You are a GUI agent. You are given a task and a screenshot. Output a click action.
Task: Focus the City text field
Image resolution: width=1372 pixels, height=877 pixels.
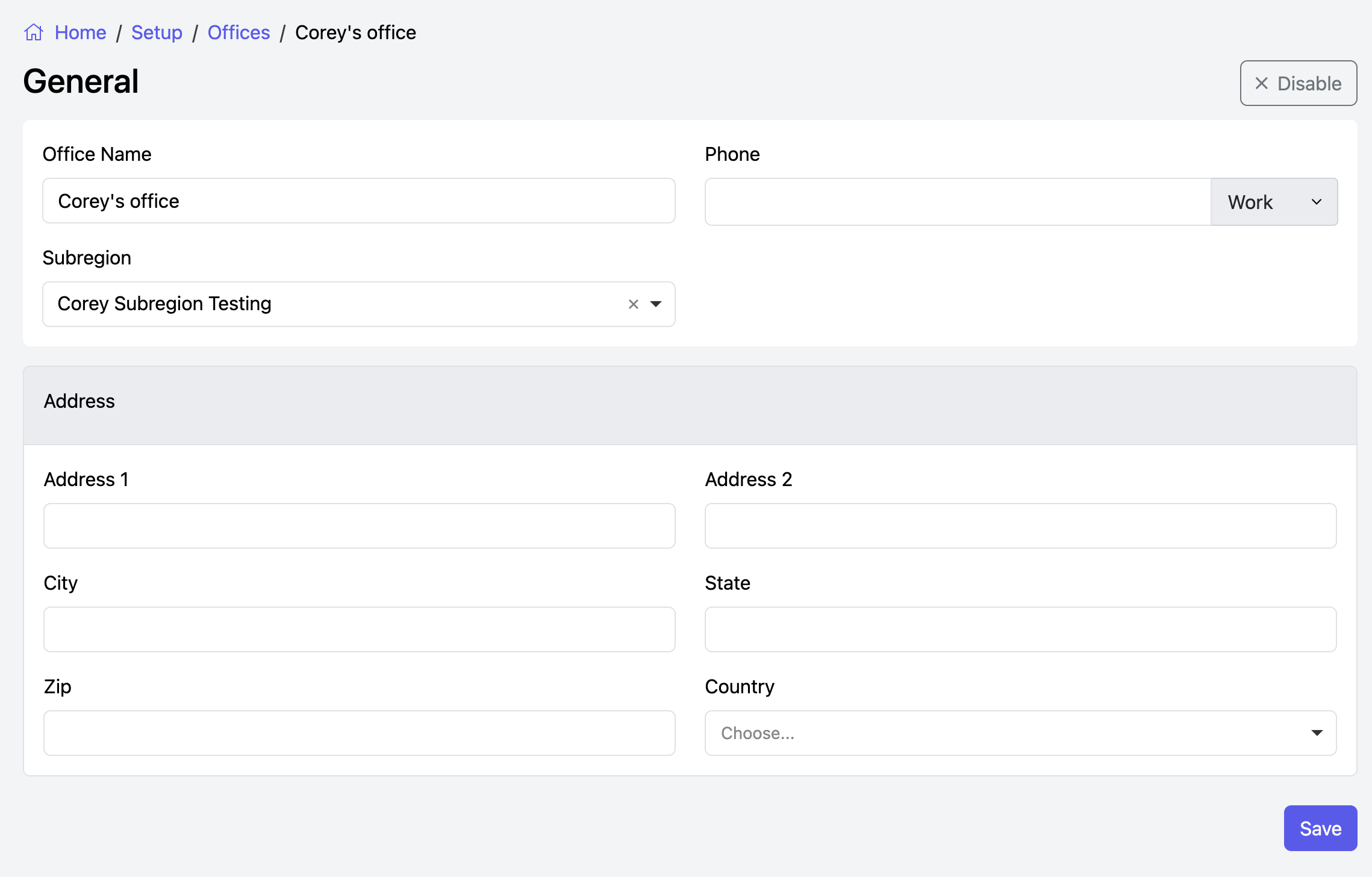tap(359, 629)
